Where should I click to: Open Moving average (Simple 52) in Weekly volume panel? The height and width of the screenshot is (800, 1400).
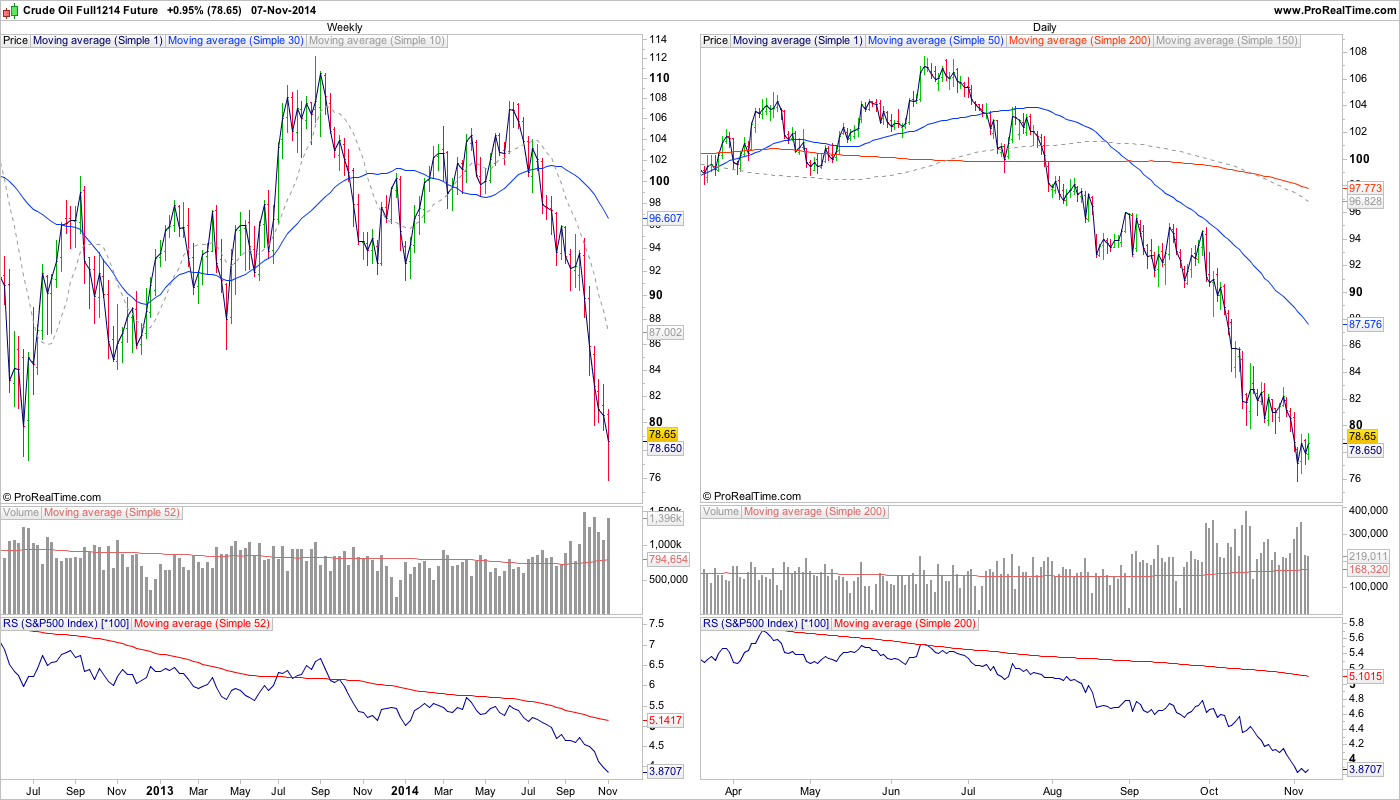pyautogui.click(x=112, y=512)
